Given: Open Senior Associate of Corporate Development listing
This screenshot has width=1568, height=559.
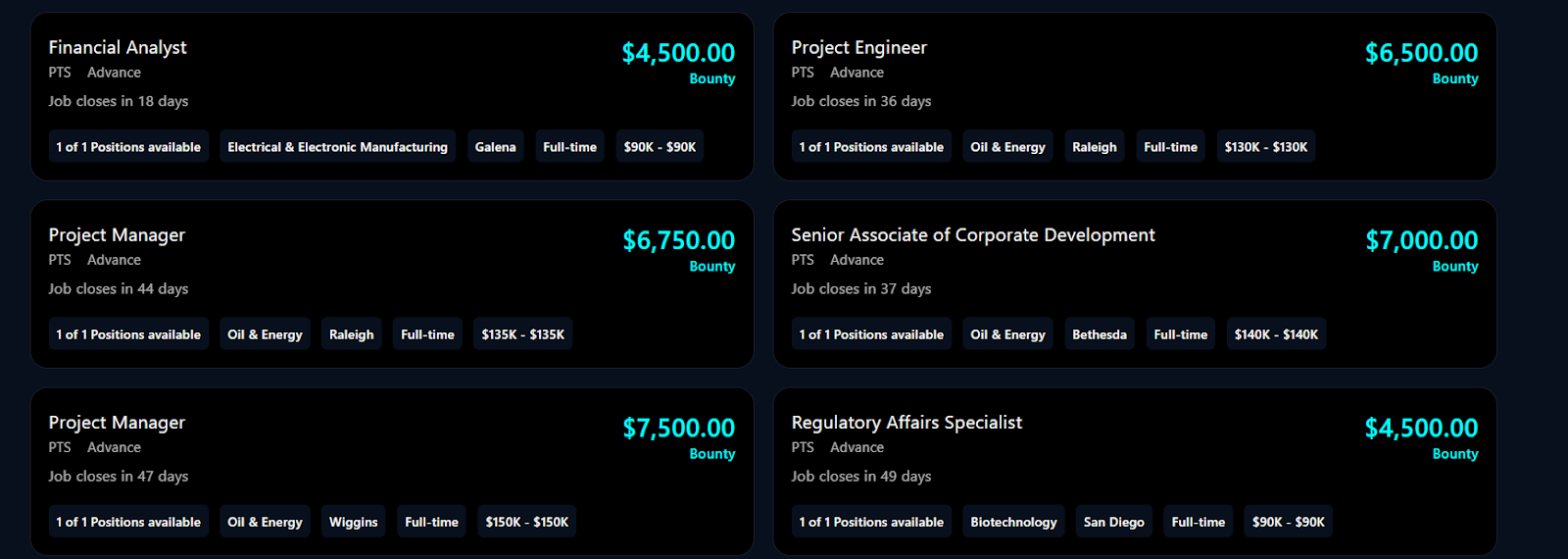Looking at the screenshot, I should tap(972, 235).
